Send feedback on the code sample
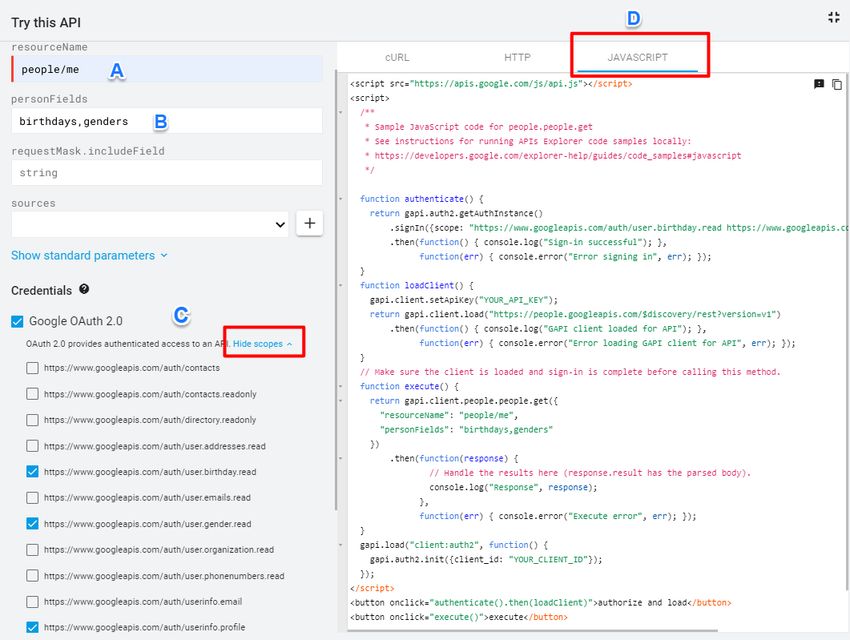This screenshot has height=640, width=850. (819, 84)
